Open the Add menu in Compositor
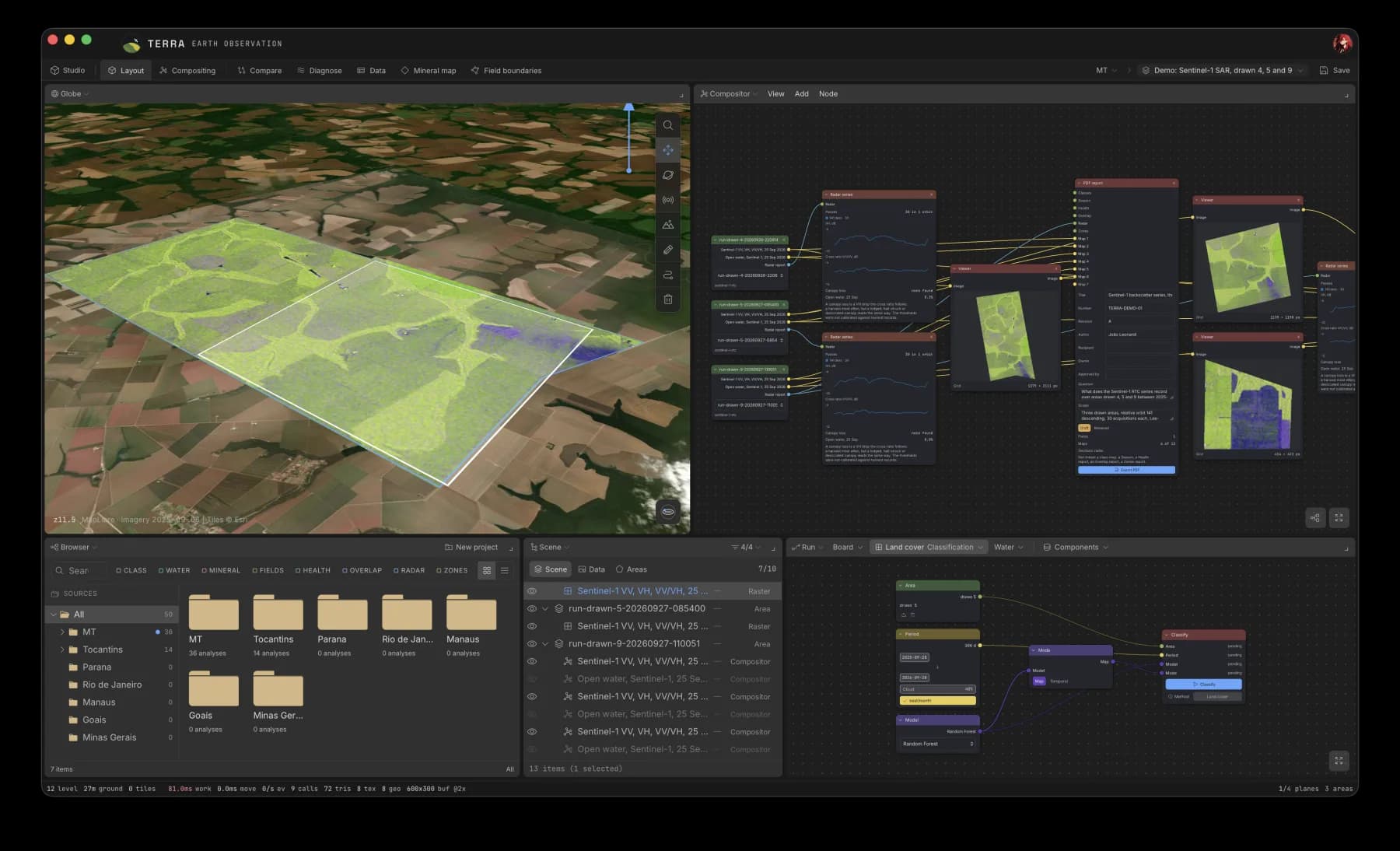This screenshot has height=851, width=1400. (801, 94)
